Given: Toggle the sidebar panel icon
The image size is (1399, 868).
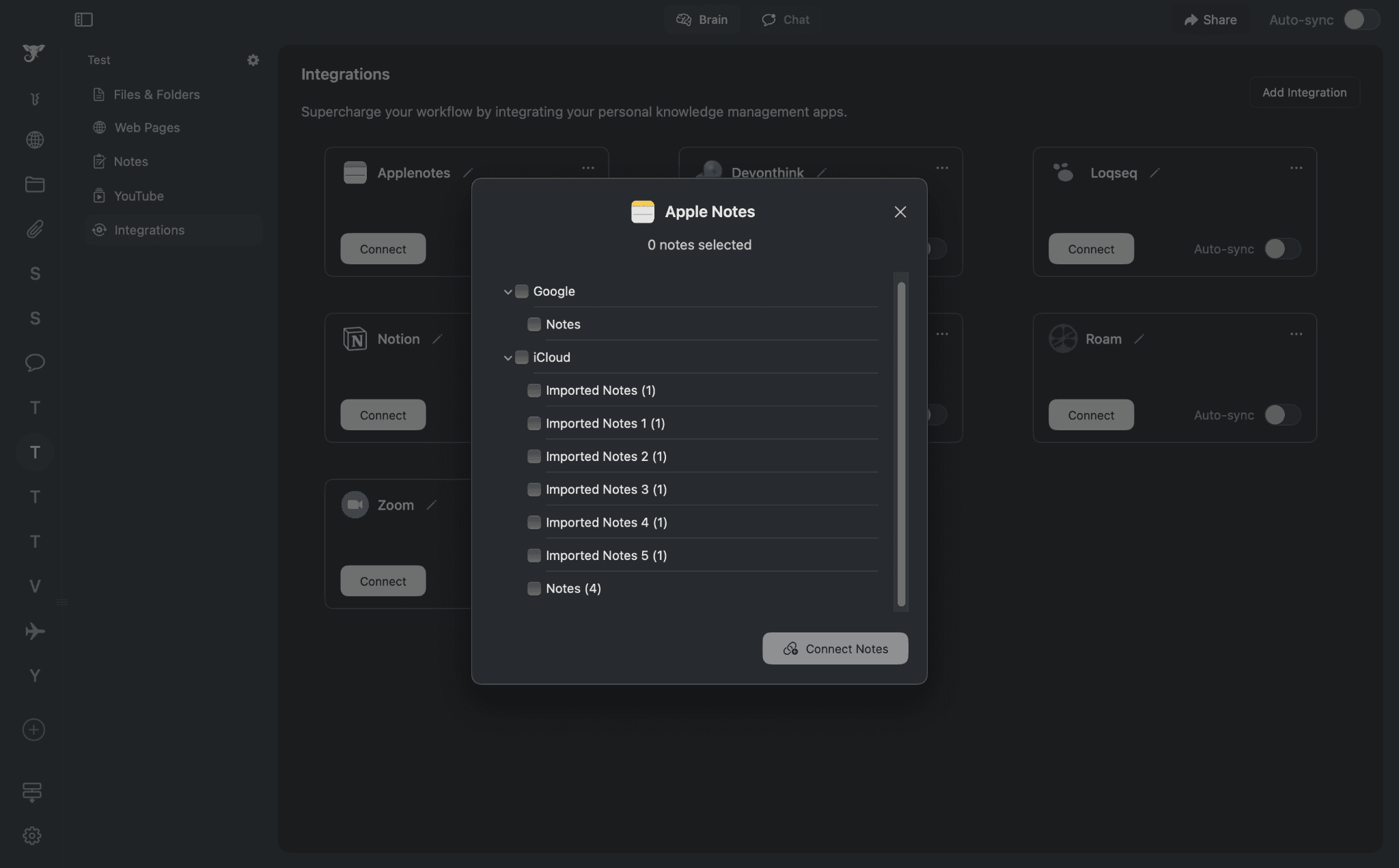Looking at the screenshot, I should [83, 20].
